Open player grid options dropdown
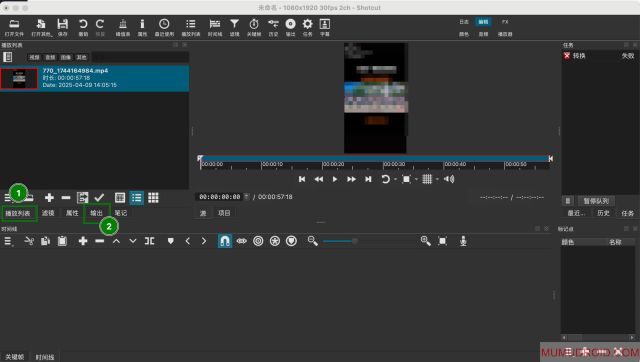 (x=437, y=179)
